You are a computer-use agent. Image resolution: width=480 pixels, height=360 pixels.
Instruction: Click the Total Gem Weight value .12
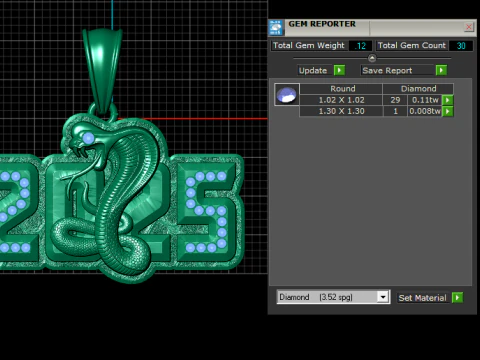pyautogui.click(x=360, y=46)
